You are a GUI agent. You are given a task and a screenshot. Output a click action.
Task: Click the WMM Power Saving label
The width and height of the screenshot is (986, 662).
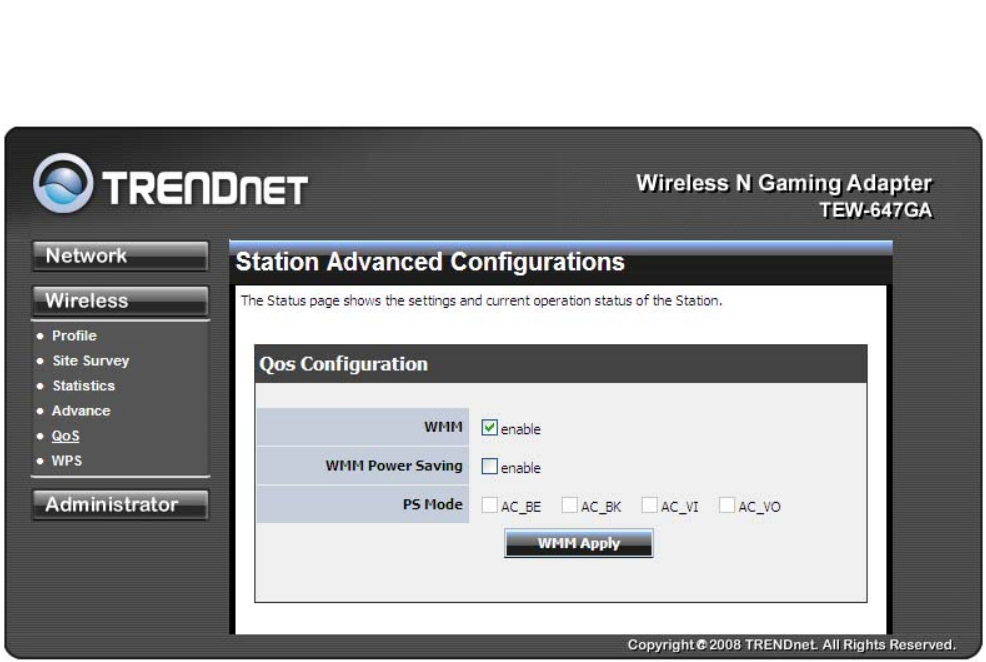(394, 466)
